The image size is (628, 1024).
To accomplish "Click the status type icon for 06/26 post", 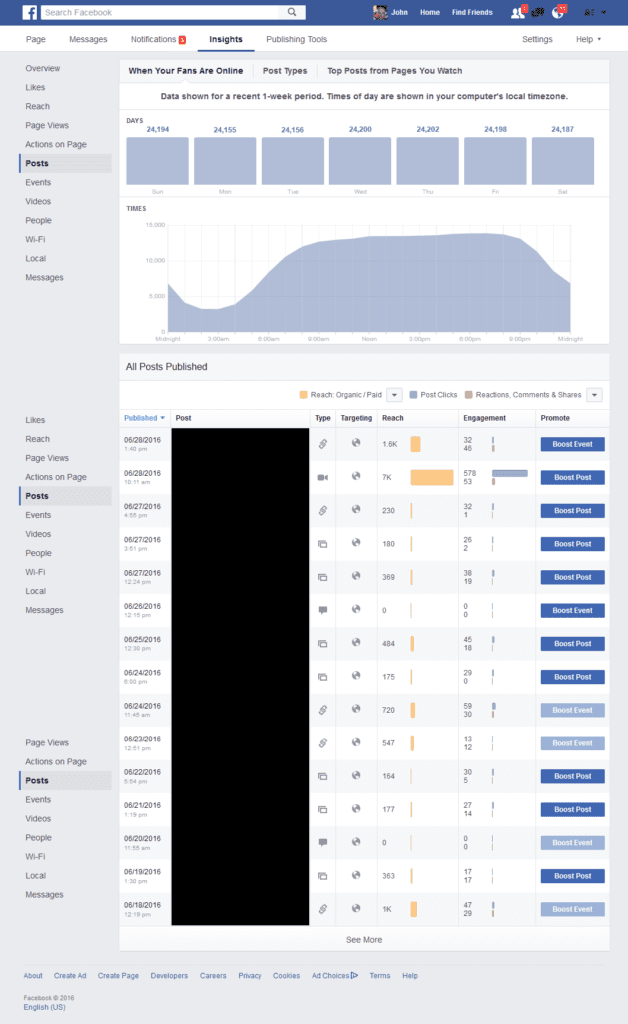I will point(322,610).
